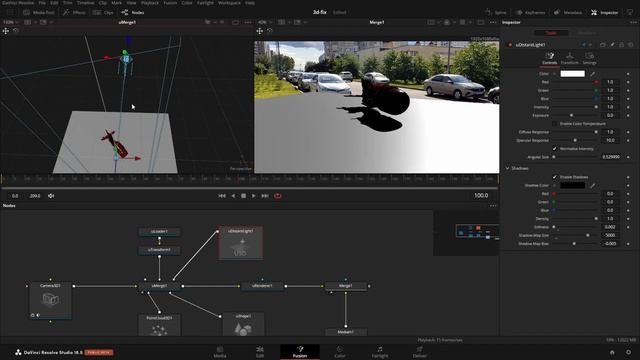Click the Shadow Map Bias value field

tap(611, 244)
